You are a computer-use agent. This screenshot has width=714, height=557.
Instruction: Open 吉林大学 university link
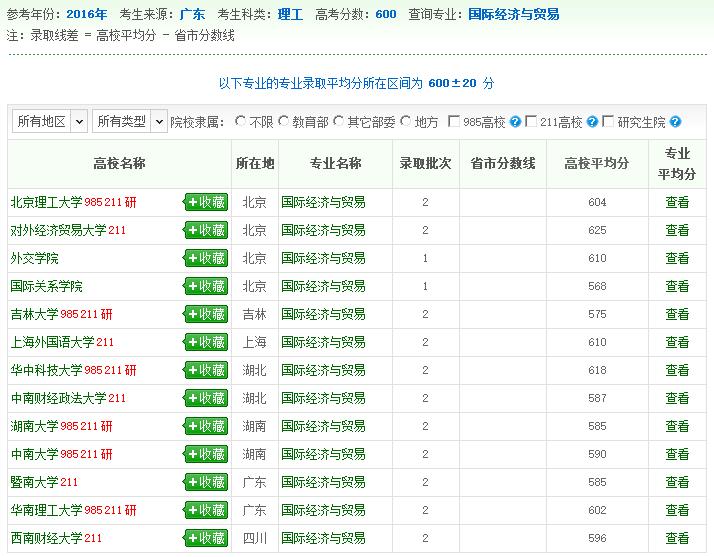35,314
